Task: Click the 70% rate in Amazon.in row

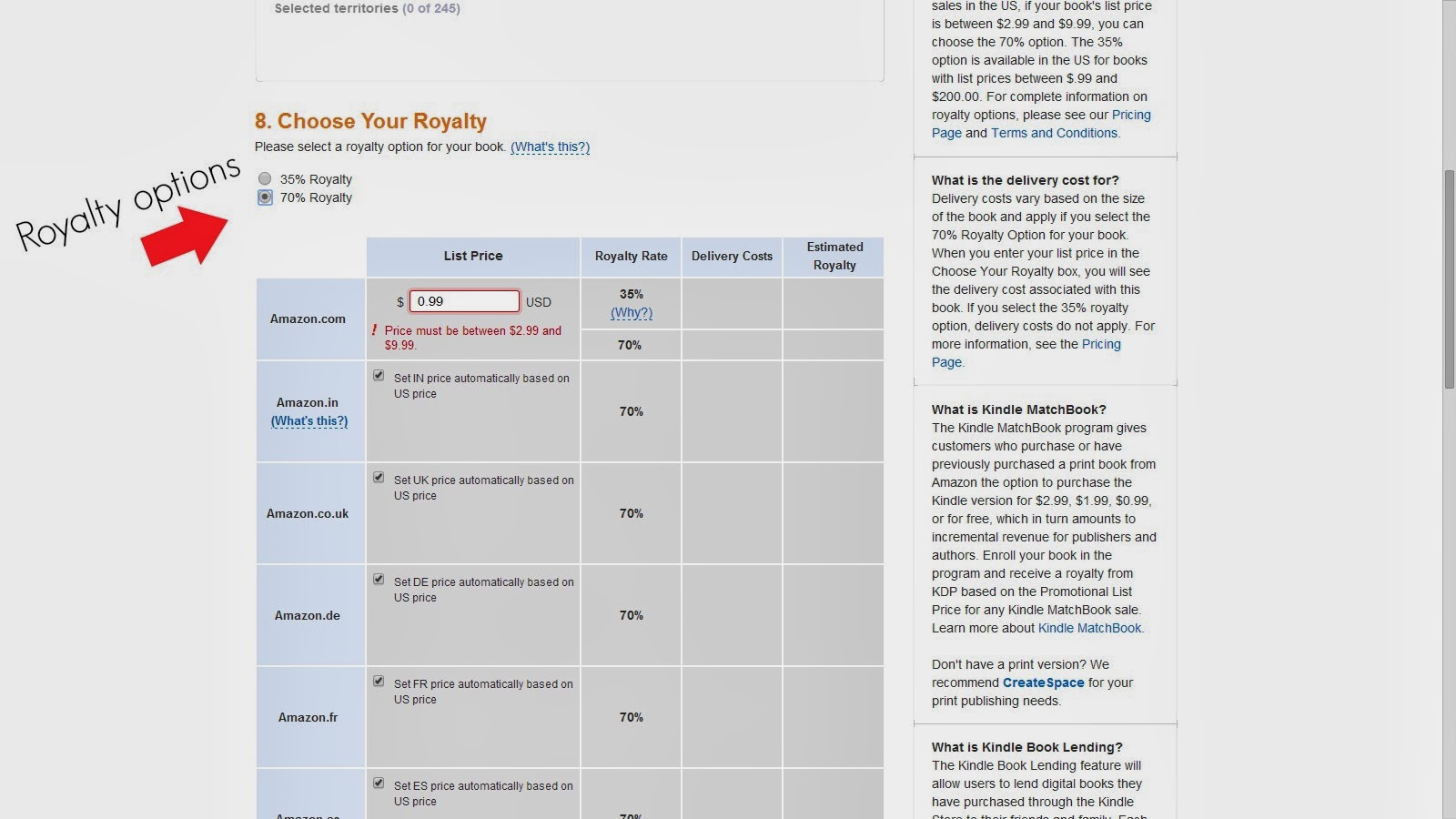Action: (x=632, y=411)
